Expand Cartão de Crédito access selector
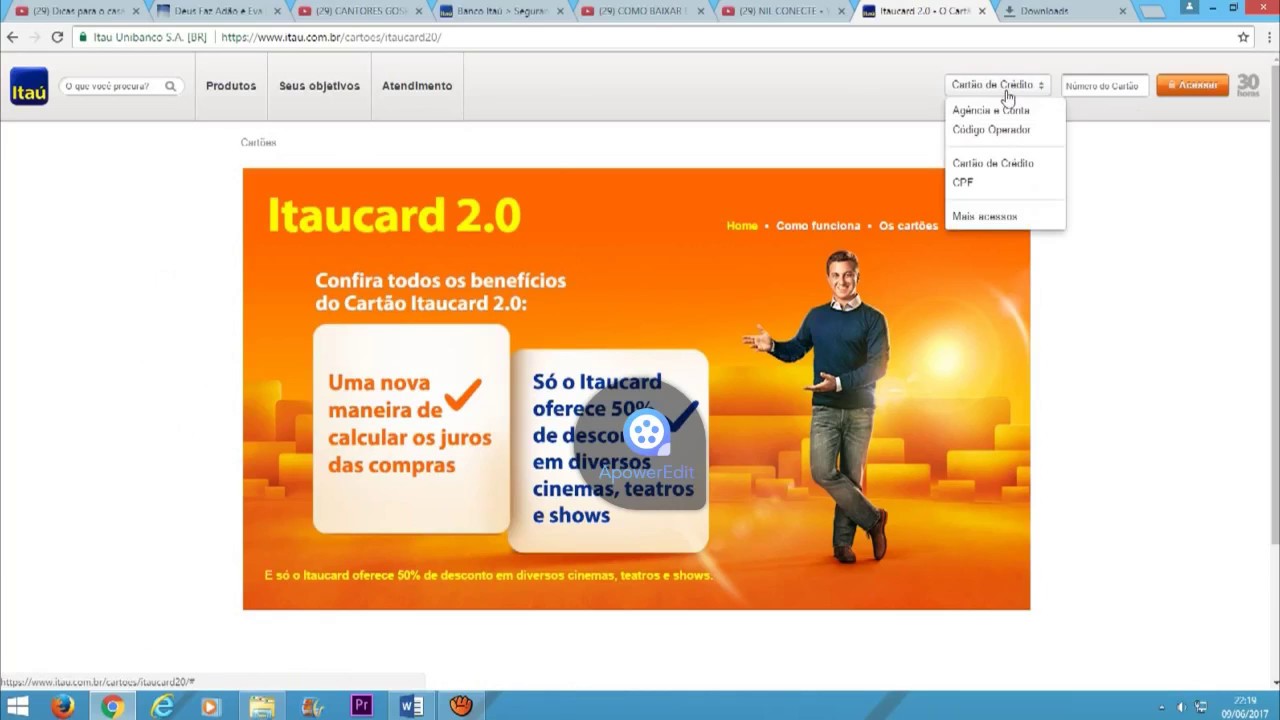1280x720 pixels. coord(998,85)
